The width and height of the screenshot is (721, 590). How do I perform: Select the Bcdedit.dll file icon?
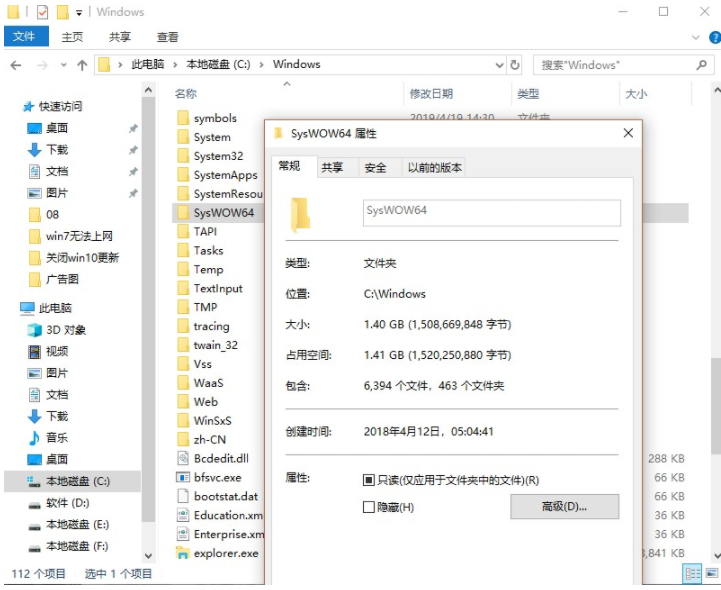tap(183, 458)
